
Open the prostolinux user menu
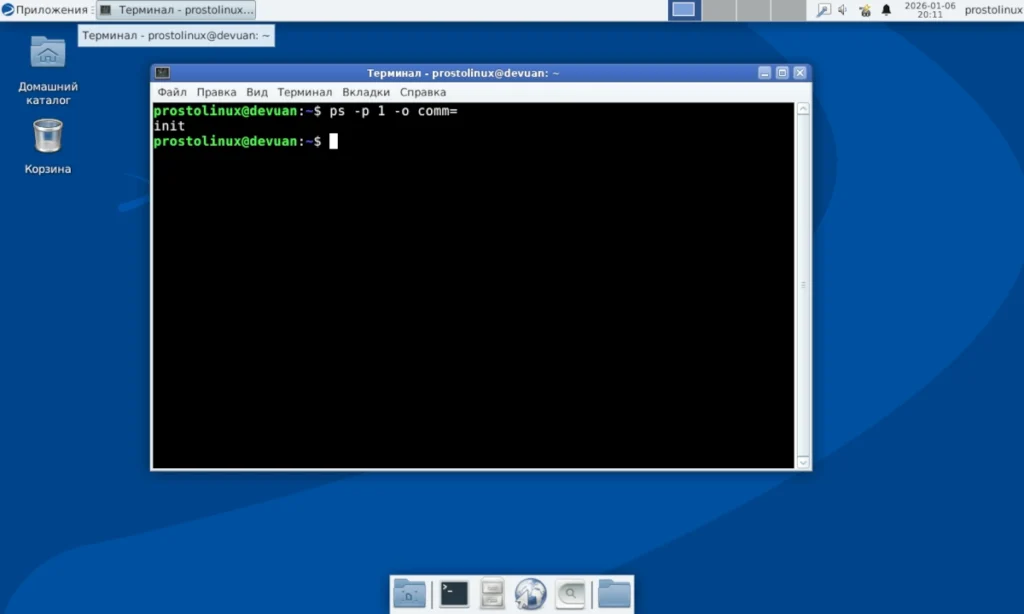tap(993, 10)
